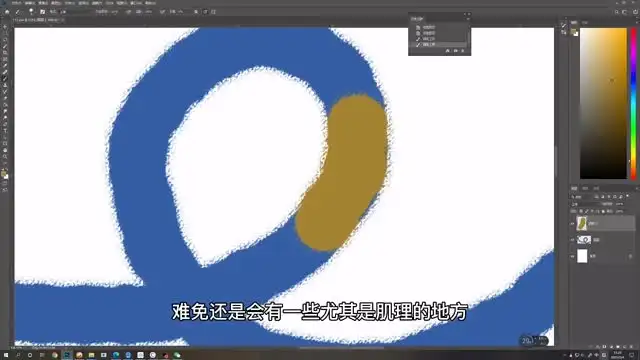Select the Move tool
Viewport: 640px width, 360px height.
pyautogui.click(x=5, y=27)
